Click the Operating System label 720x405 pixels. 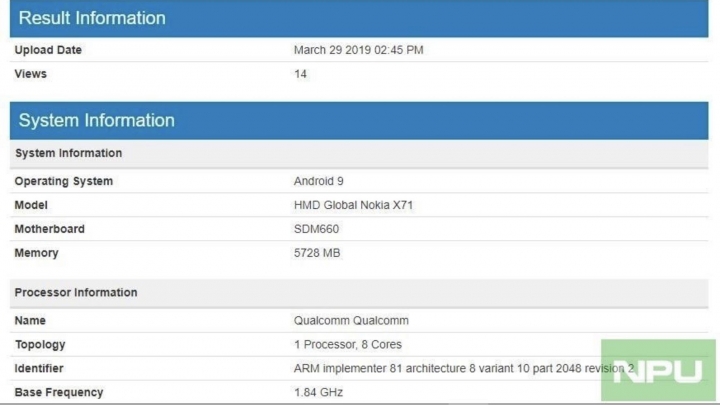(x=64, y=181)
